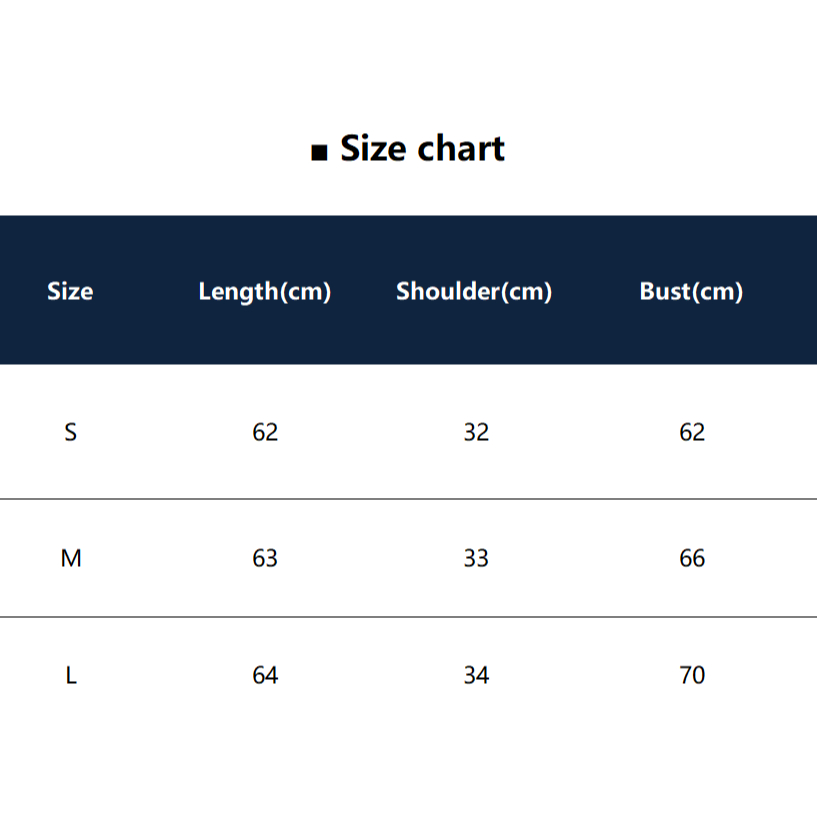Click length value 64 for size L

(x=265, y=675)
